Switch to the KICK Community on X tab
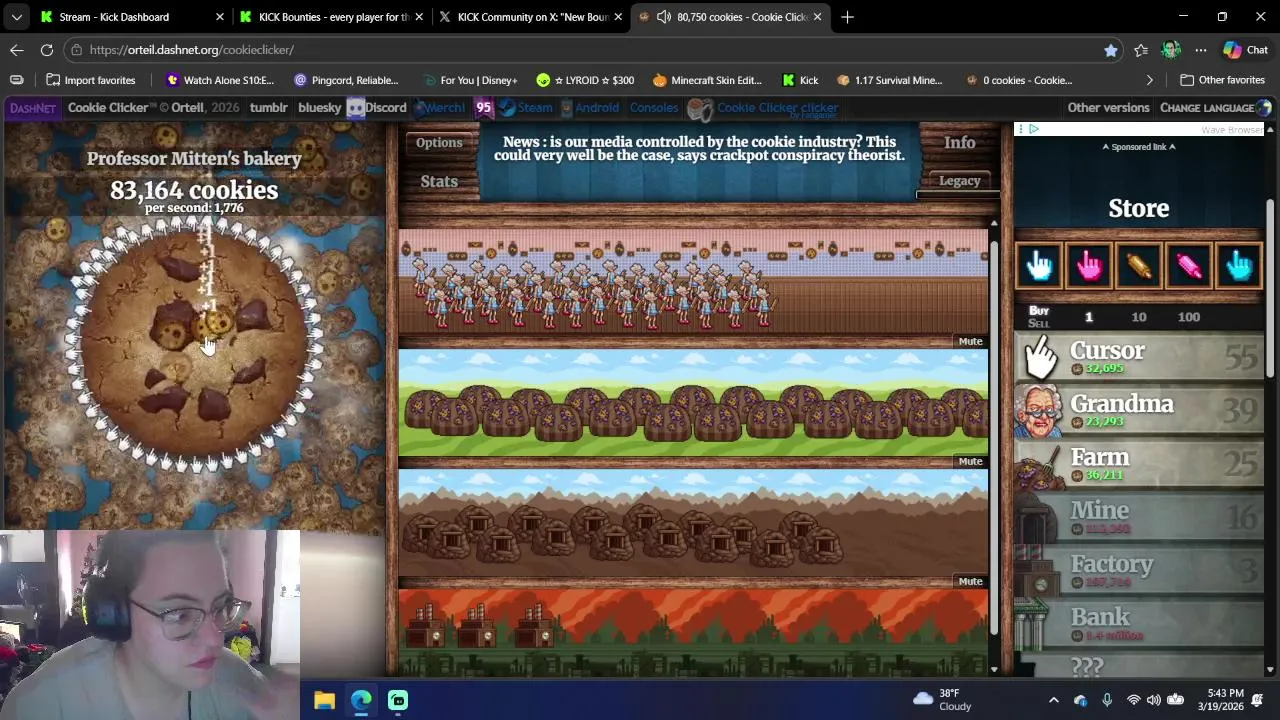1280x720 pixels. pos(532,17)
